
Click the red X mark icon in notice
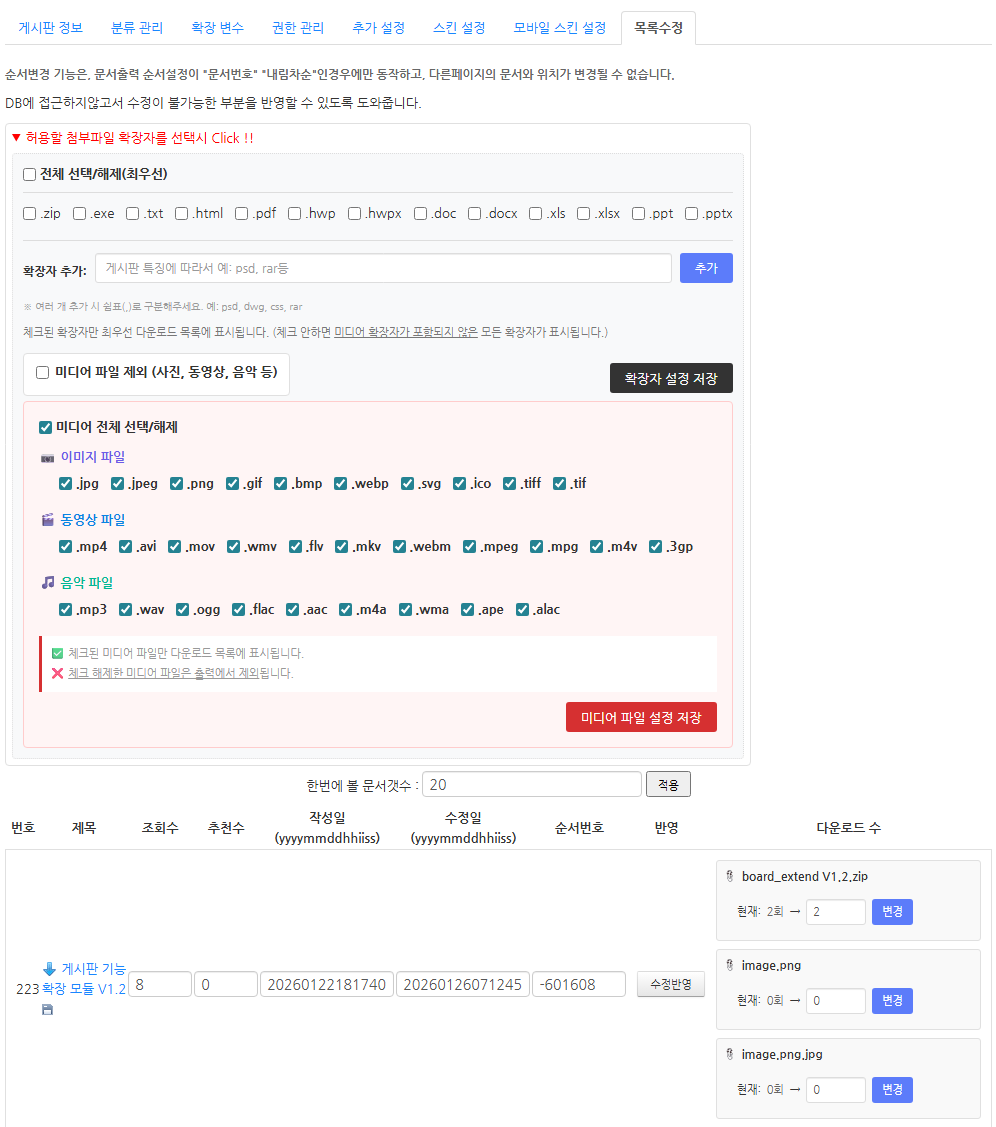(57, 673)
